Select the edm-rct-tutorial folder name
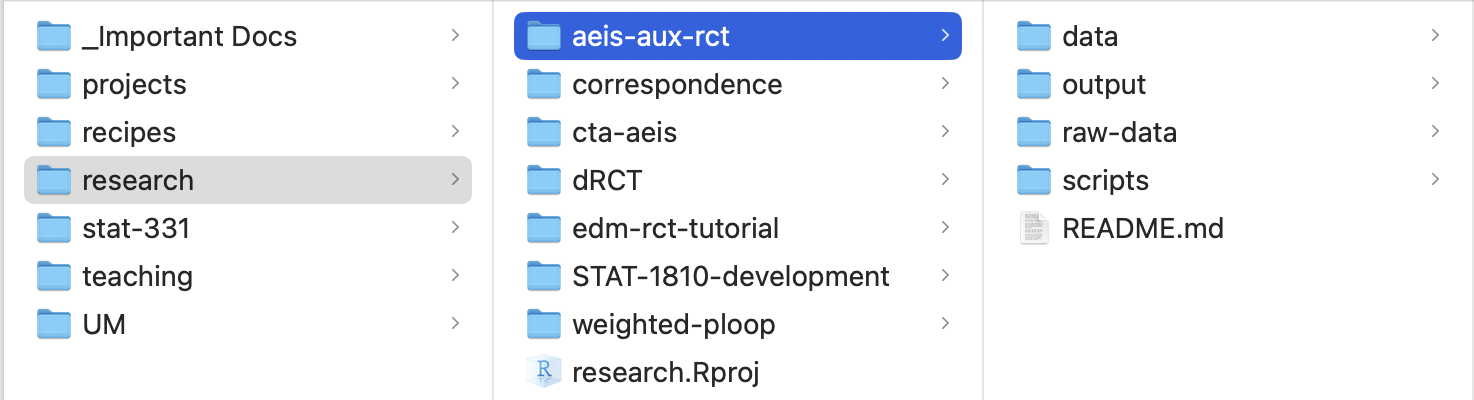This screenshot has height=400, width=1474. click(675, 229)
